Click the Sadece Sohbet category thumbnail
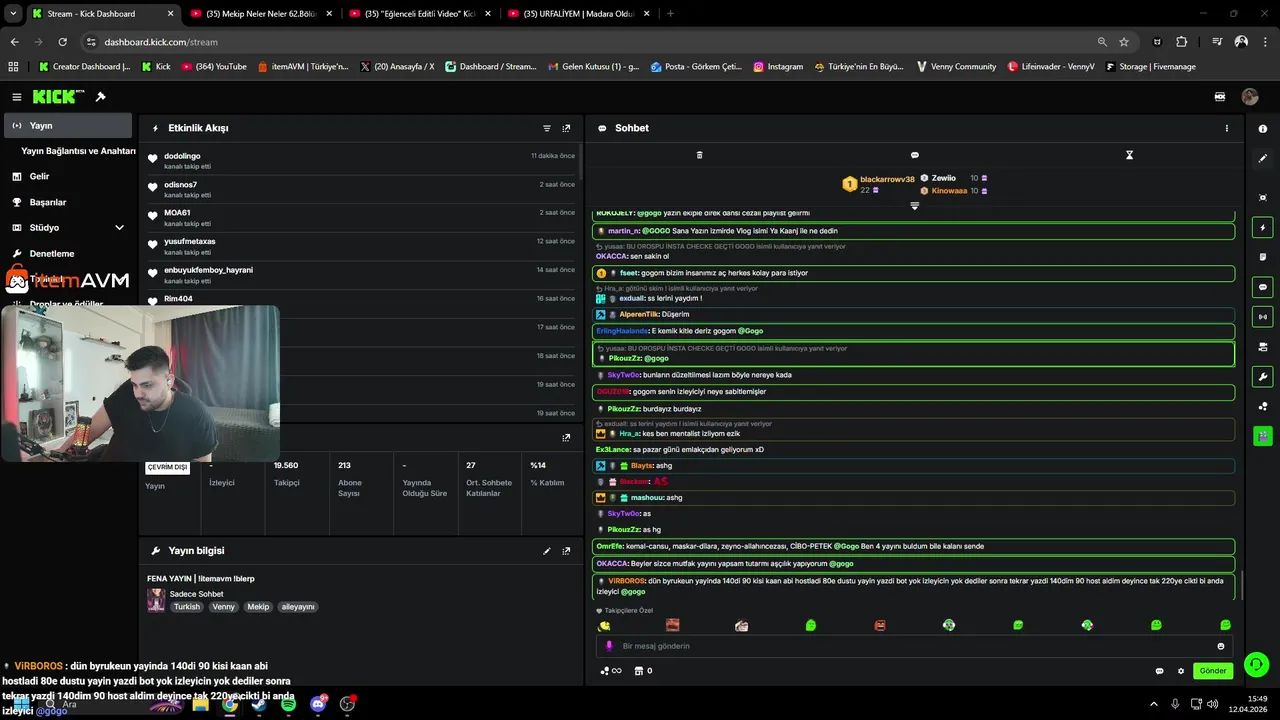The width and height of the screenshot is (1280, 720). point(156,600)
